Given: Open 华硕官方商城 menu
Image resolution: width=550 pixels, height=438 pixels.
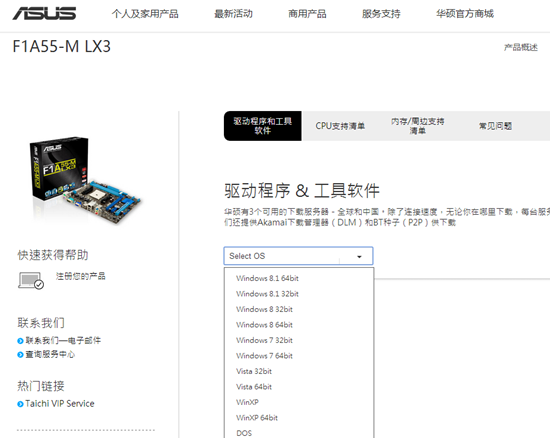Looking at the screenshot, I should tap(465, 14).
